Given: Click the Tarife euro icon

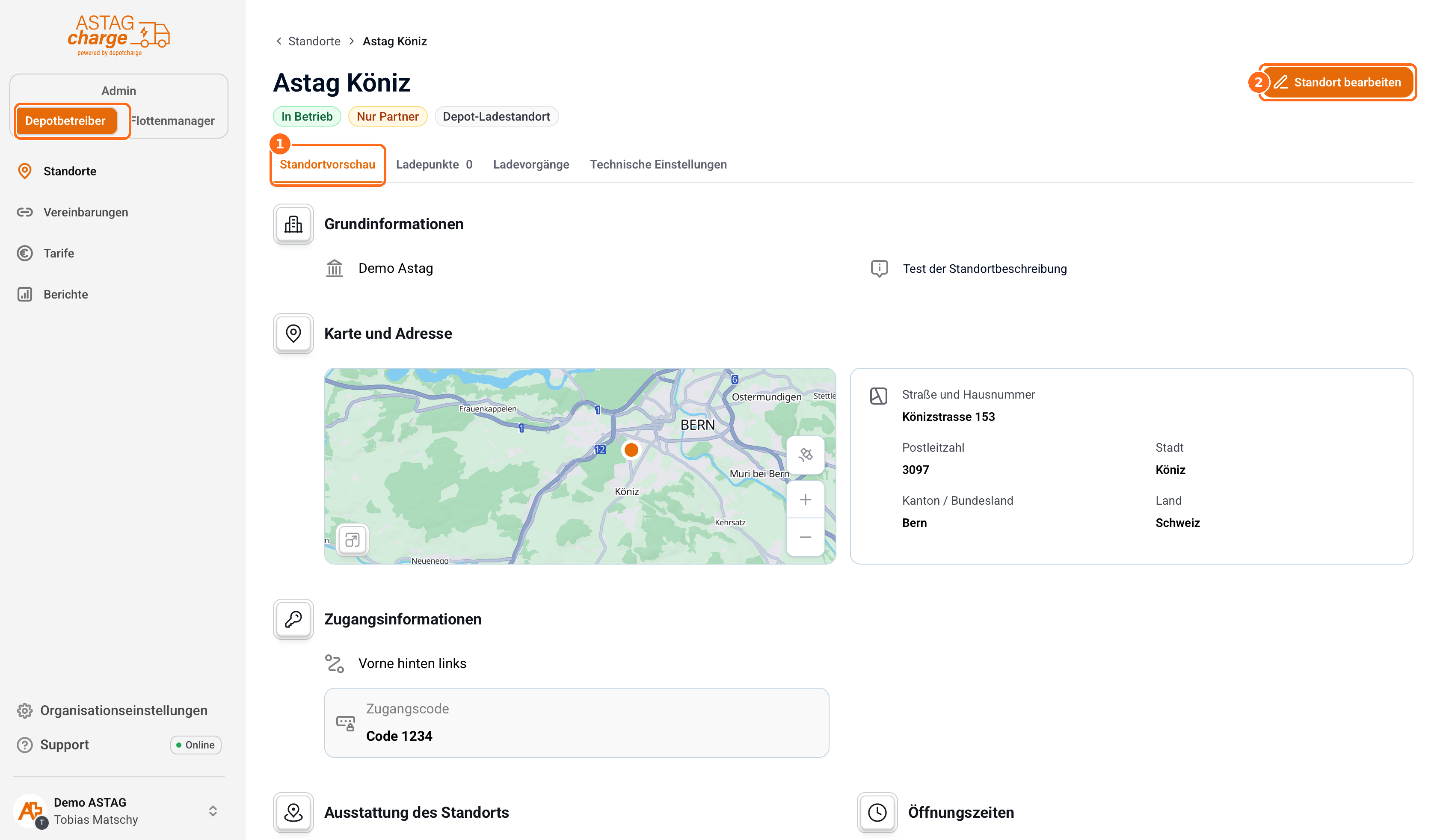Looking at the screenshot, I should pos(24,253).
